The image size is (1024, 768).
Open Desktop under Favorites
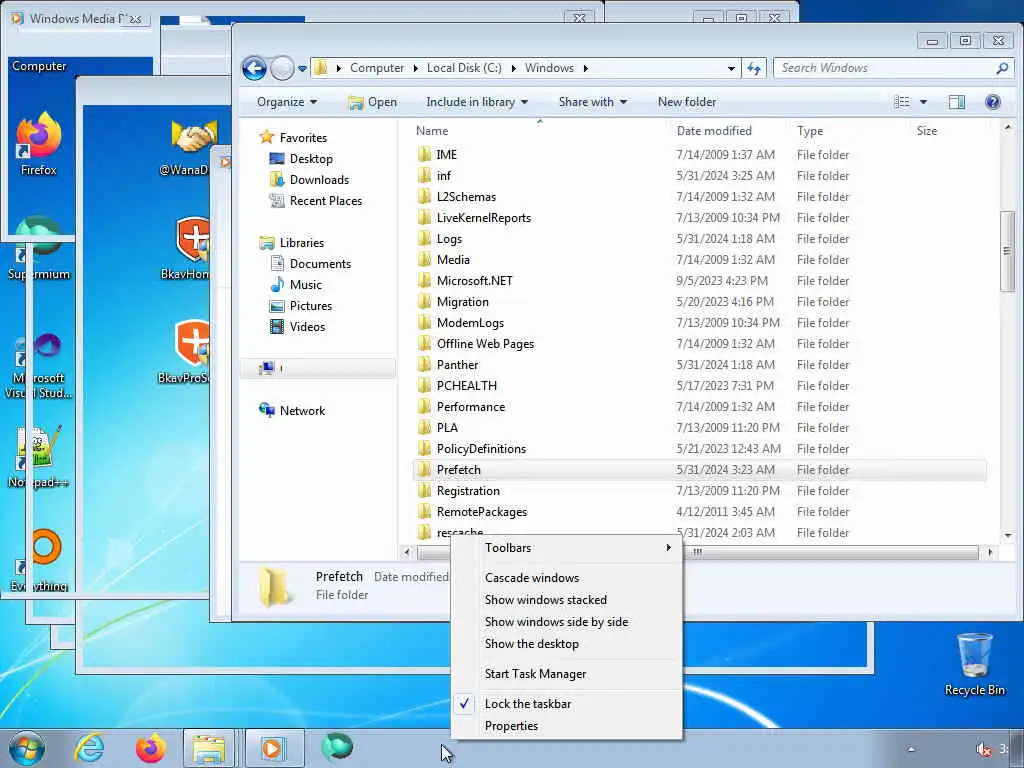(311, 159)
